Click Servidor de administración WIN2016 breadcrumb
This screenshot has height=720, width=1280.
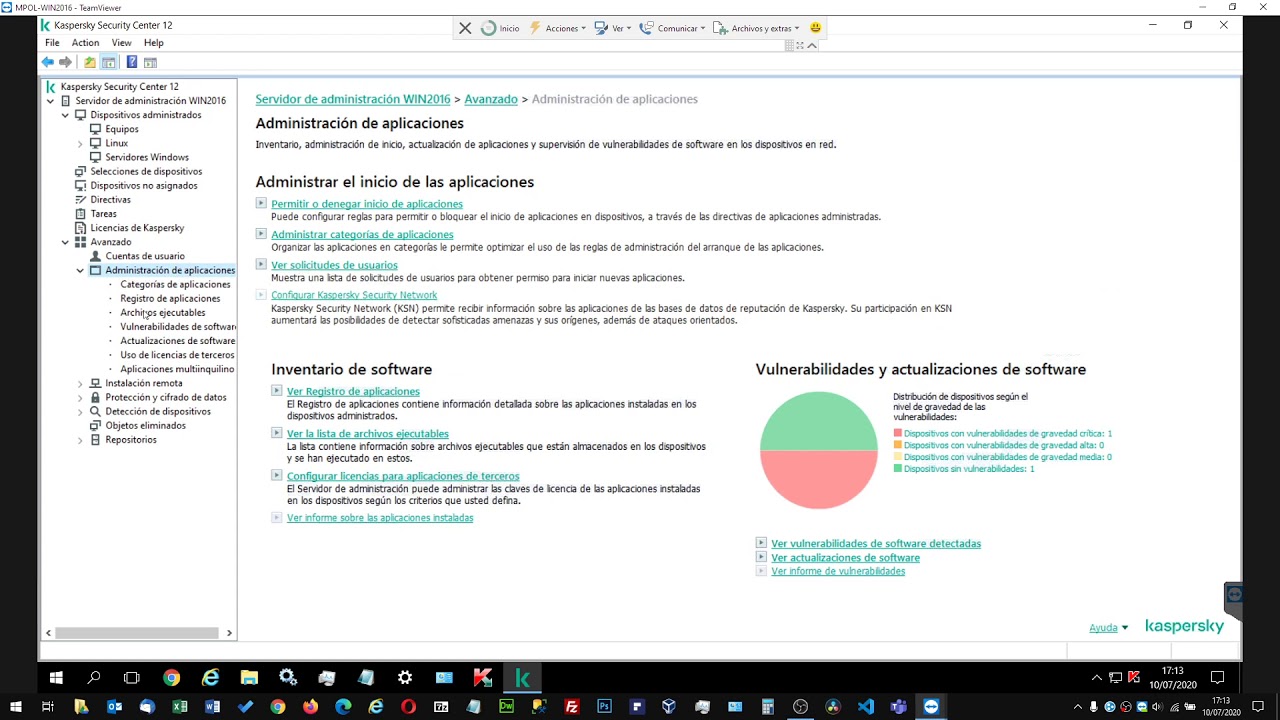coord(353,99)
